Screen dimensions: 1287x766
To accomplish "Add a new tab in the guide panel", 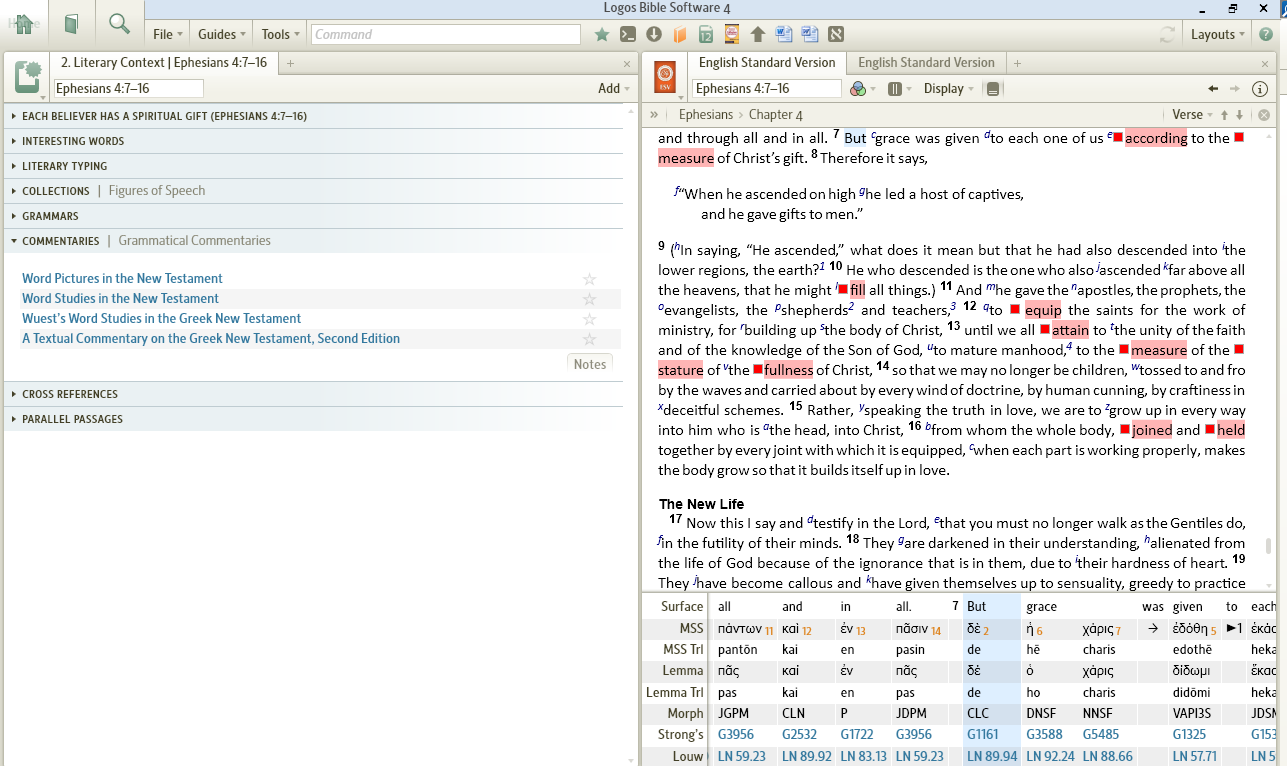I will coord(291,63).
